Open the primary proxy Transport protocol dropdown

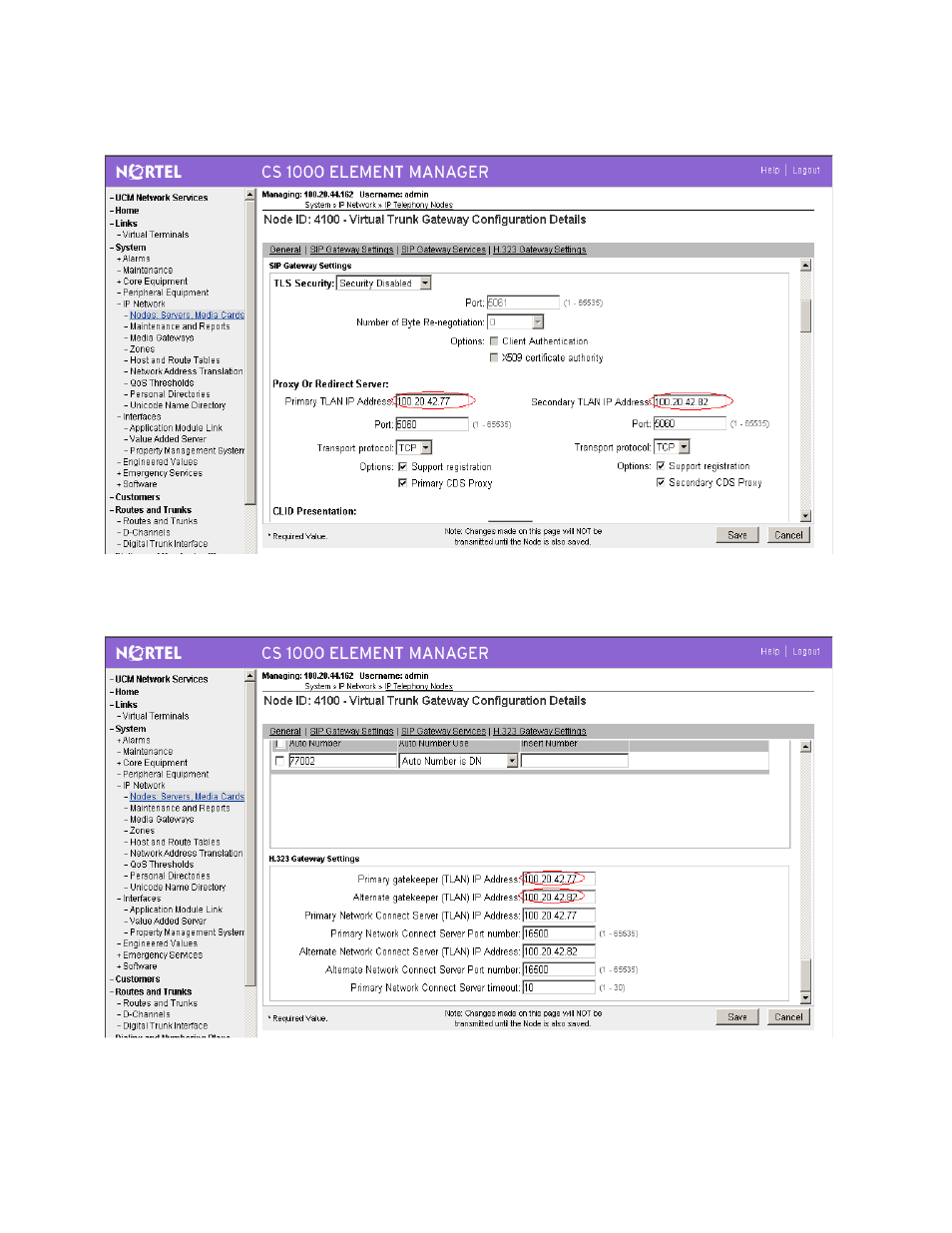pos(414,448)
